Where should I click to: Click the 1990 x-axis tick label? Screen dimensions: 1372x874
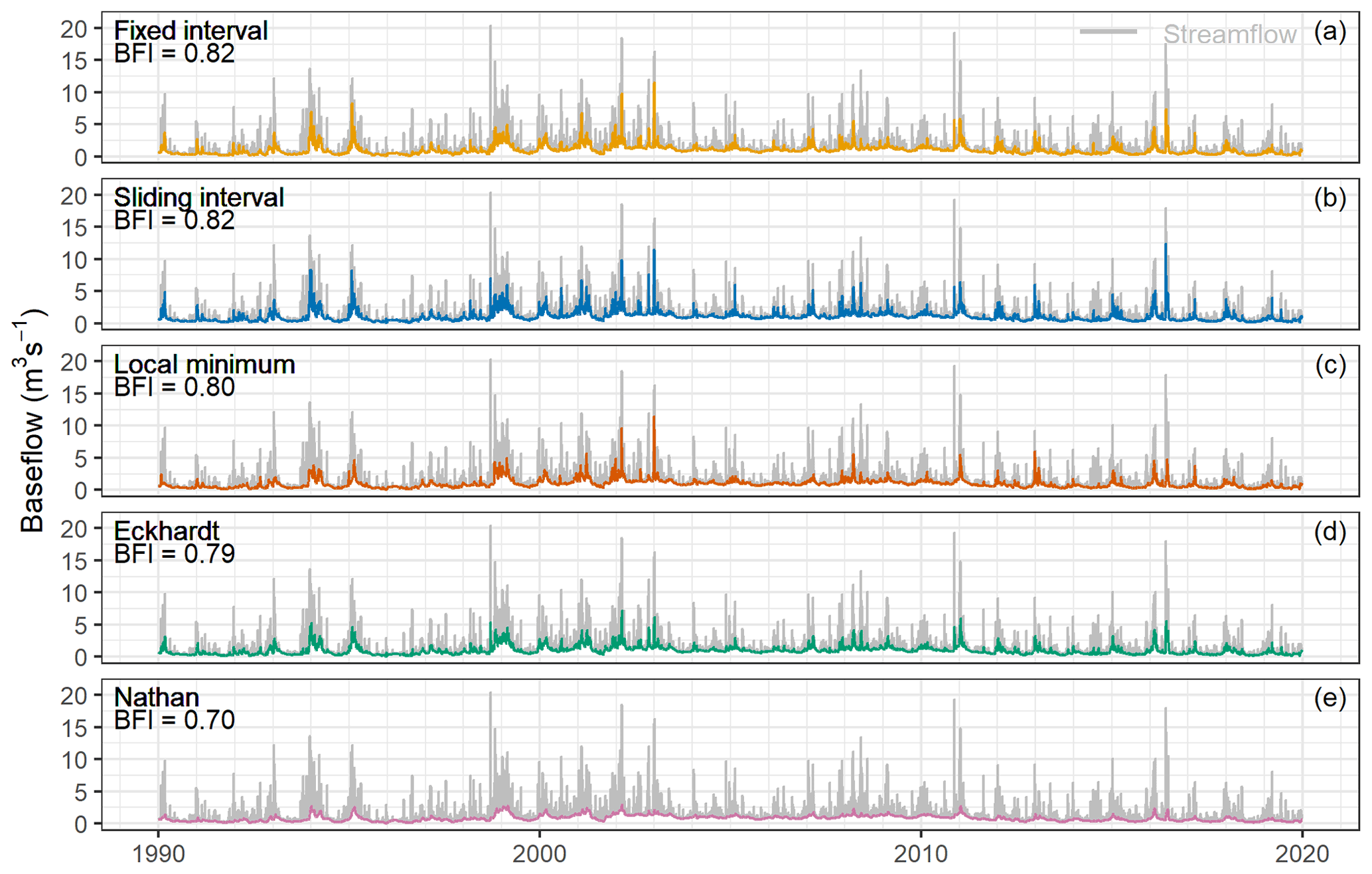coord(158,854)
